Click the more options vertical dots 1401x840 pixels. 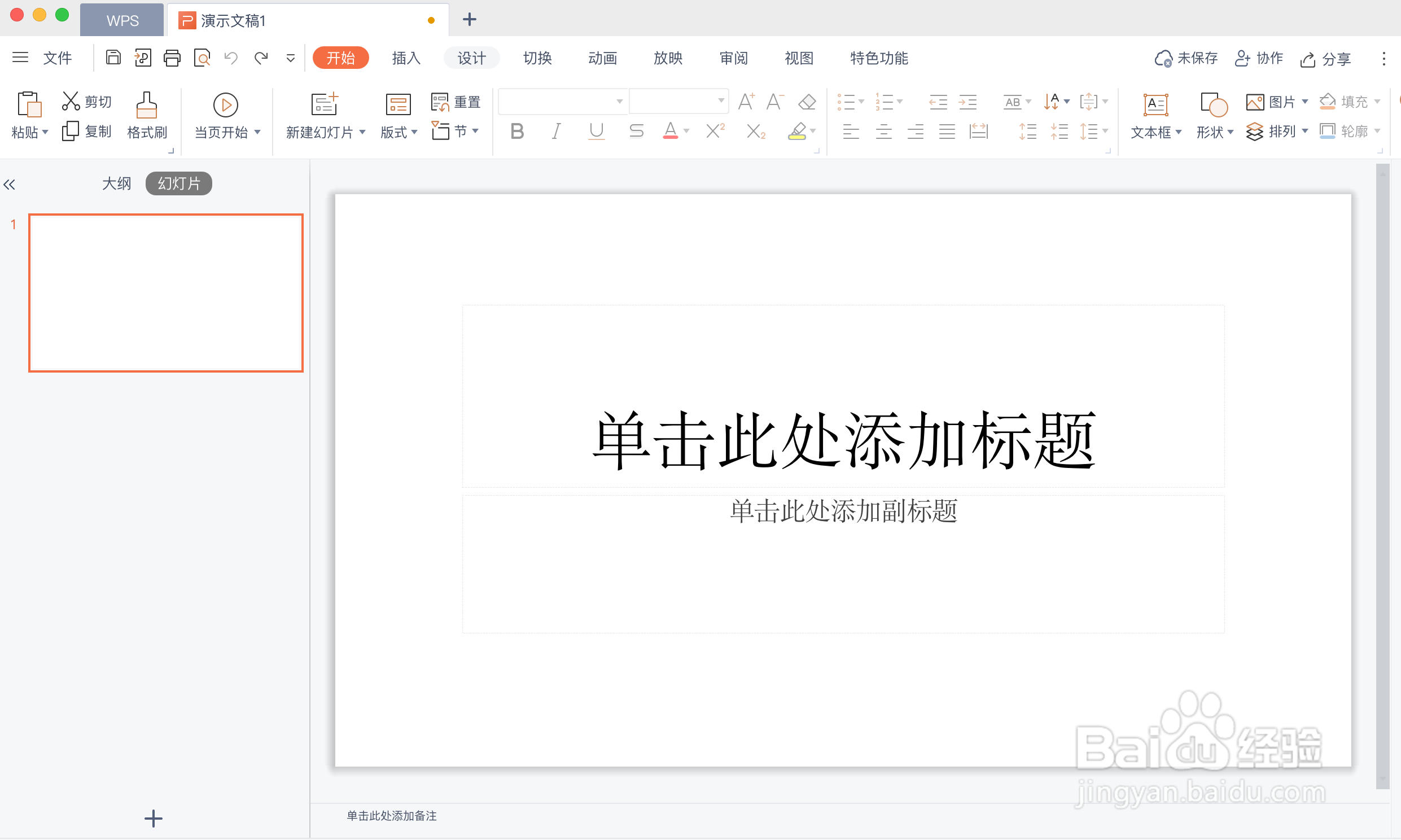coord(1384,58)
